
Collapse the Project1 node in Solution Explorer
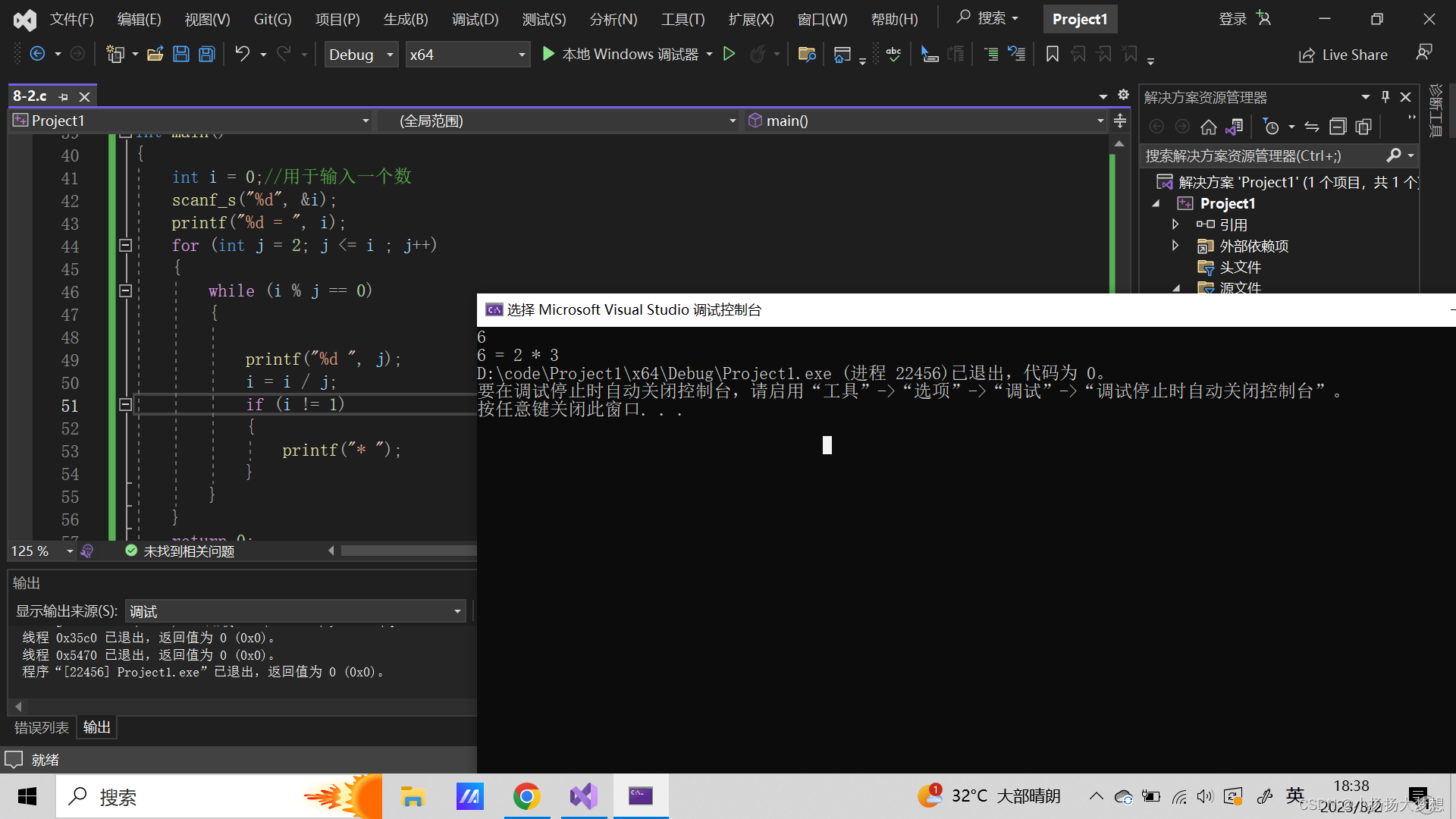tap(1156, 203)
